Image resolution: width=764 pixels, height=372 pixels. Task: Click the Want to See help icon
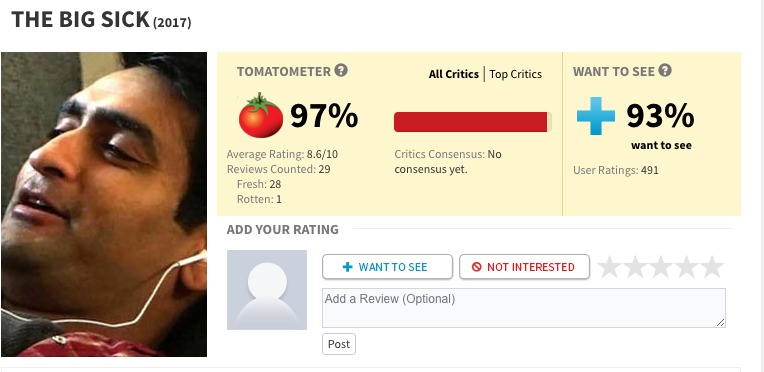pos(665,71)
